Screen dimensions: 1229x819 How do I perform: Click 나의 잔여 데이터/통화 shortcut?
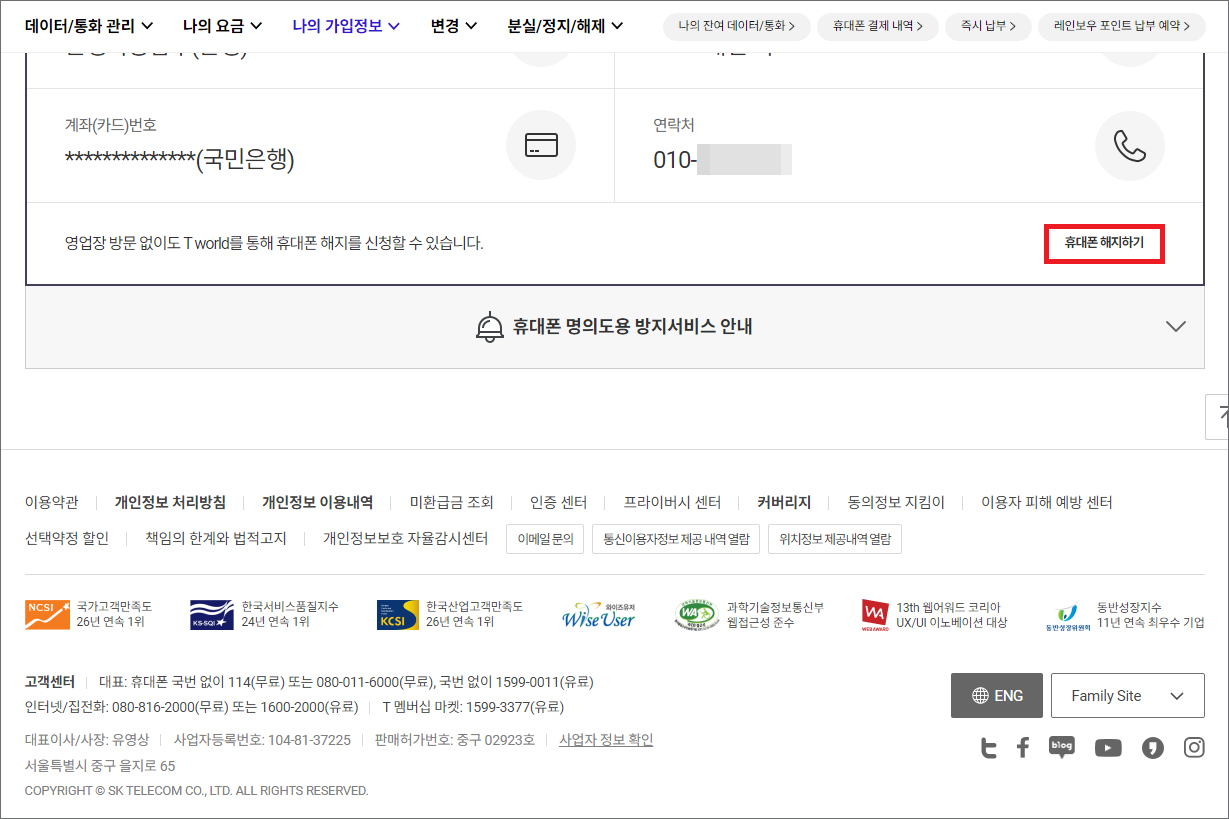coord(736,27)
